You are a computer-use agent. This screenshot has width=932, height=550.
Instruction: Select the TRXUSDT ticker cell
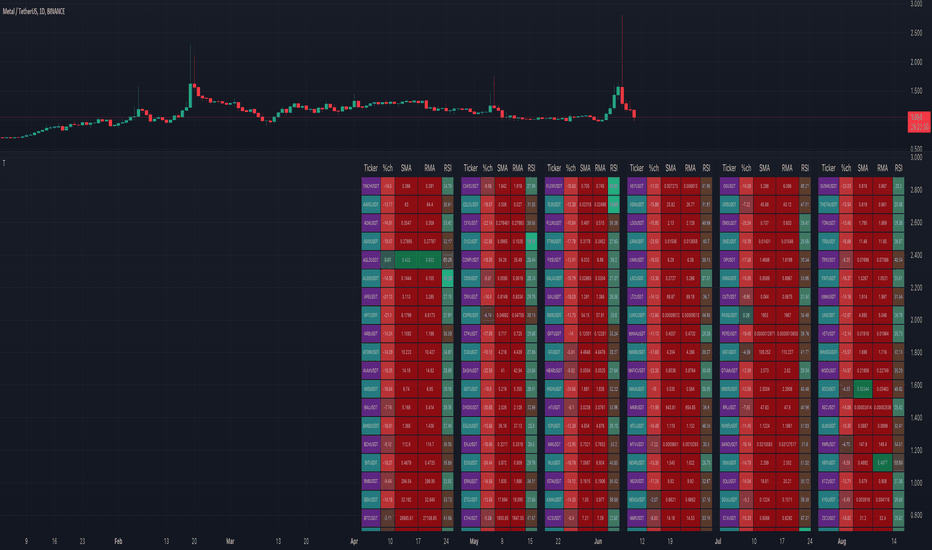click(829, 260)
